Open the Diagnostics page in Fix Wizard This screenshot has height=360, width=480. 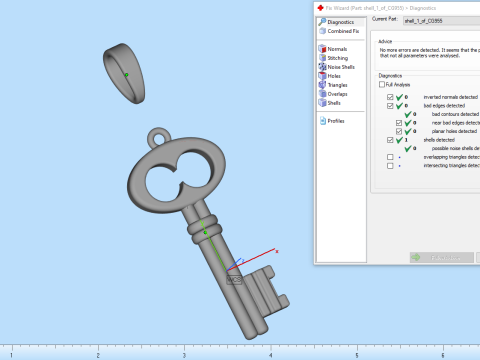pos(340,22)
